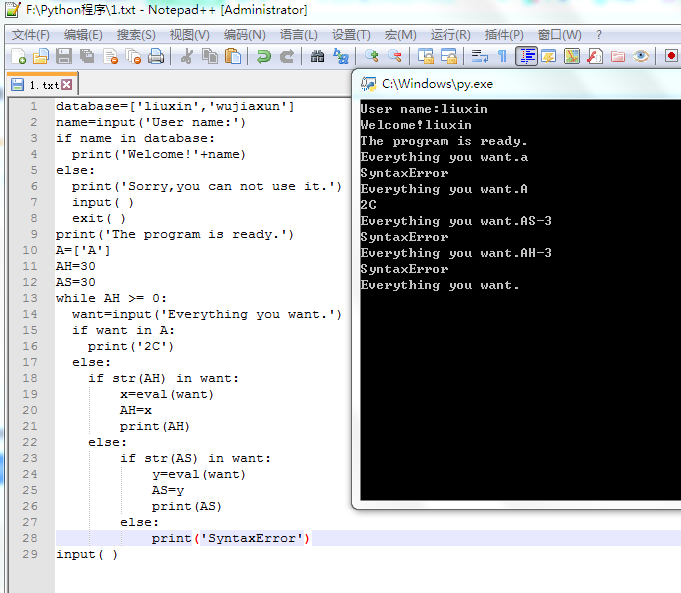Click the line while AH >= 0:
681x593 pixels.
tap(111, 298)
